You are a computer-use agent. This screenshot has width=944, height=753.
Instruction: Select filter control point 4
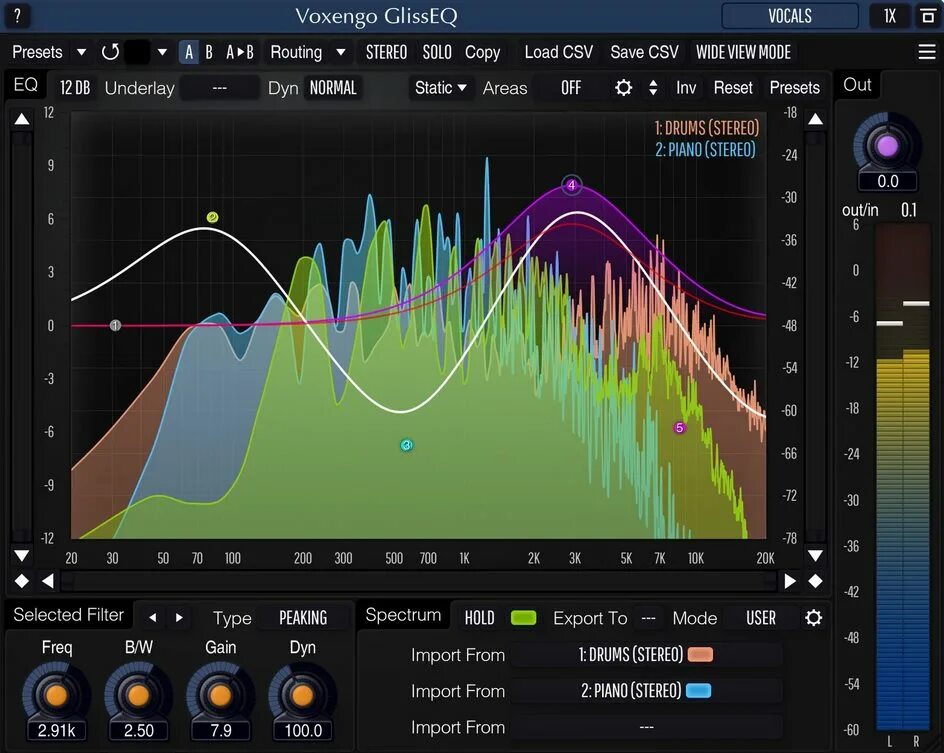click(572, 185)
